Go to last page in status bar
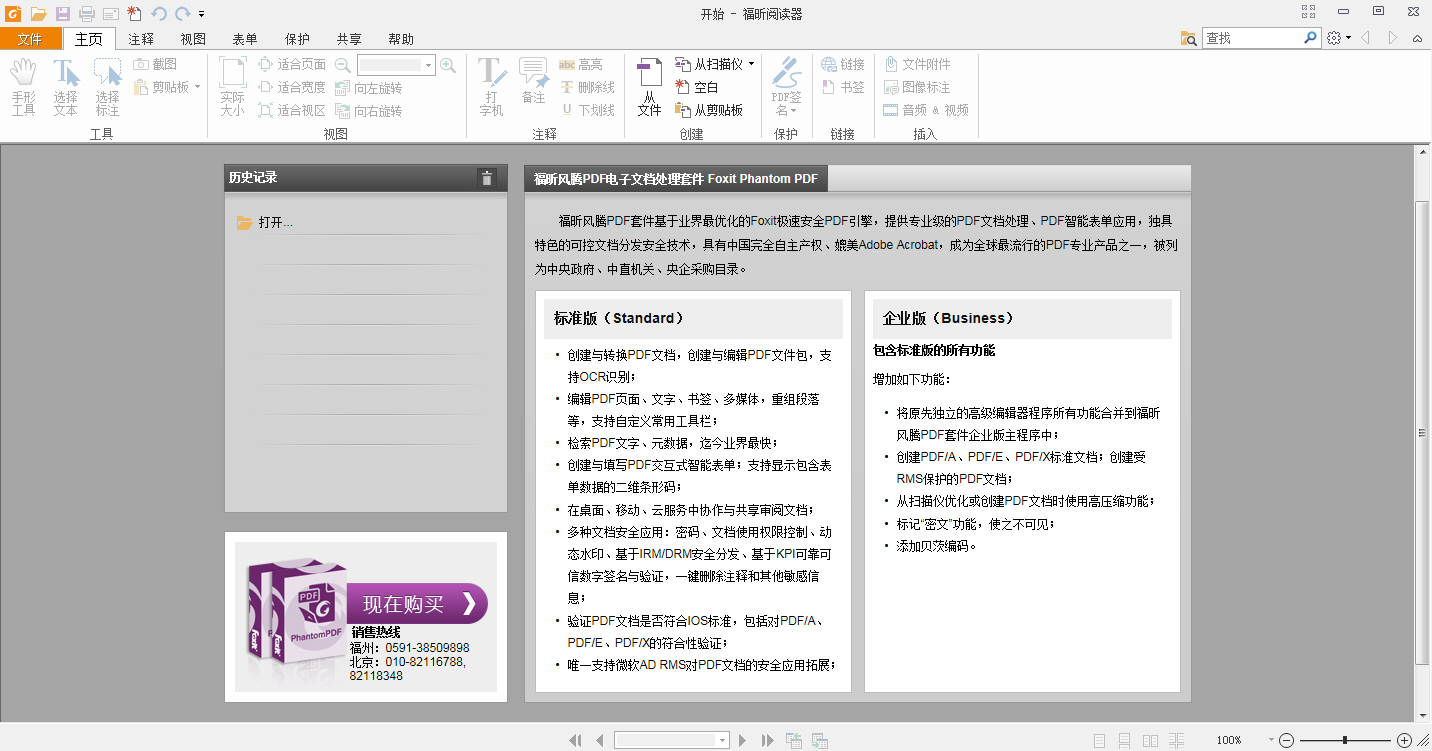 coord(767,740)
